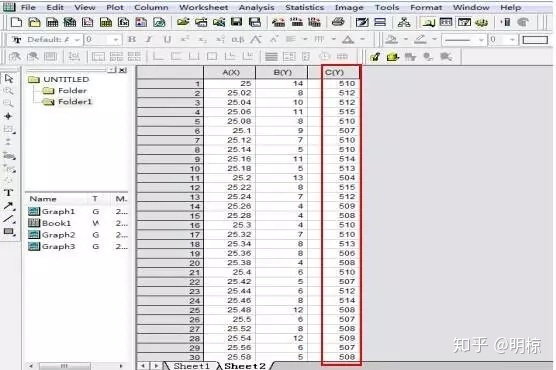The height and width of the screenshot is (370, 556).
Task: Open the Plot menu
Action: point(115,7)
